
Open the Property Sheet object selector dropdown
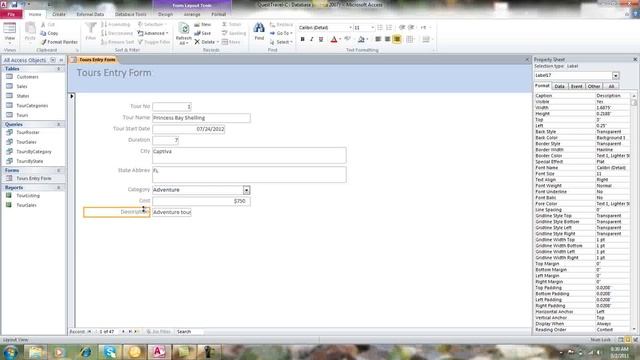(x=616, y=76)
